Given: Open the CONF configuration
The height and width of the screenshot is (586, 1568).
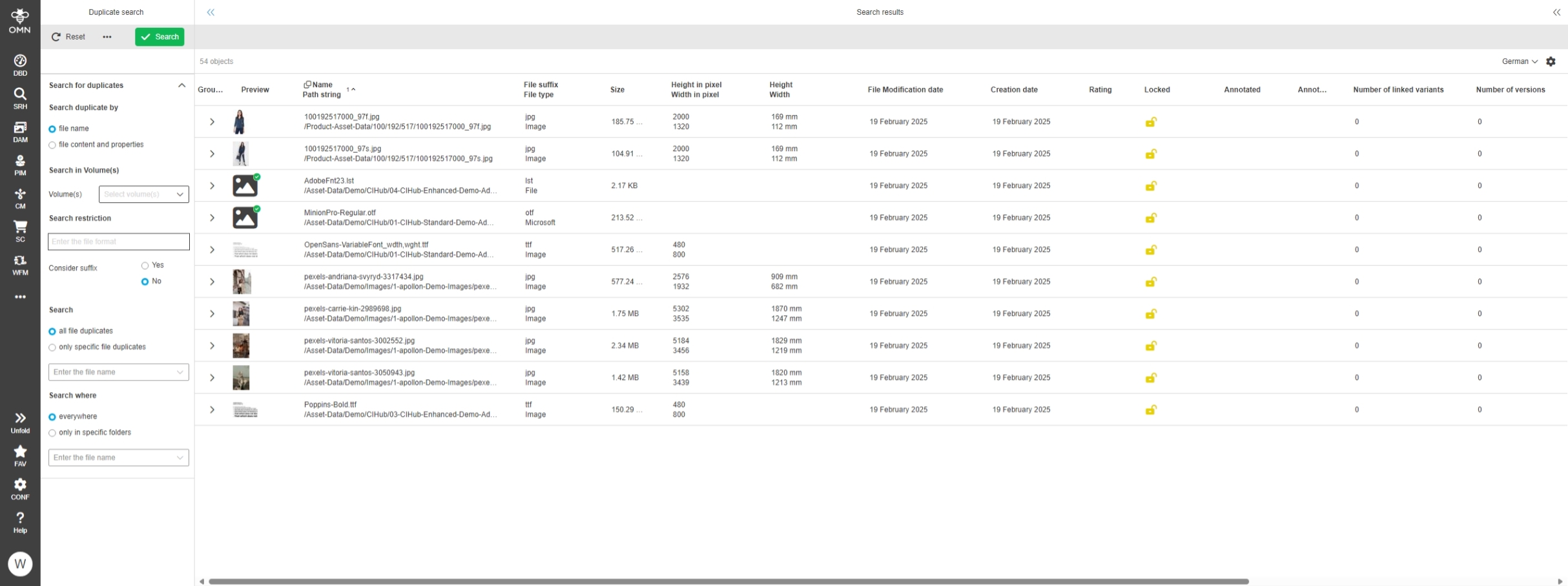Looking at the screenshot, I should click(20, 489).
